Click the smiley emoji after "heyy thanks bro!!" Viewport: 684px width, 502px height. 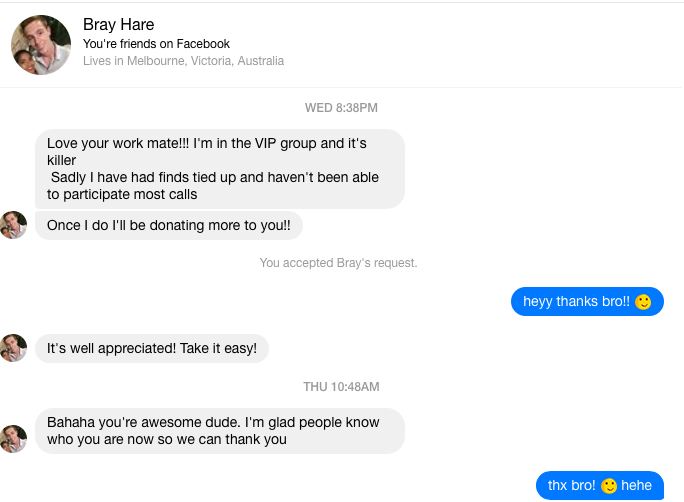coord(644,302)
